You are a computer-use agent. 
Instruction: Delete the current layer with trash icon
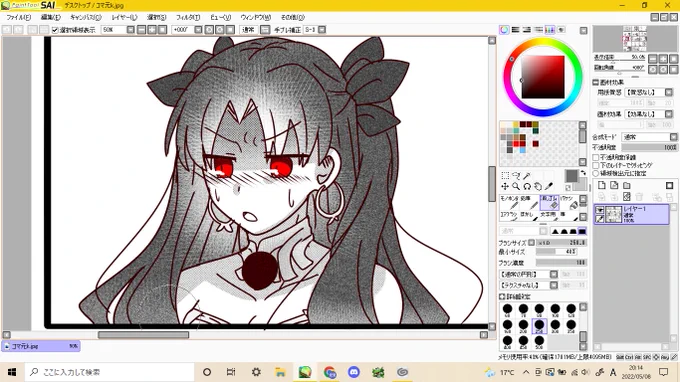(639, 197)
